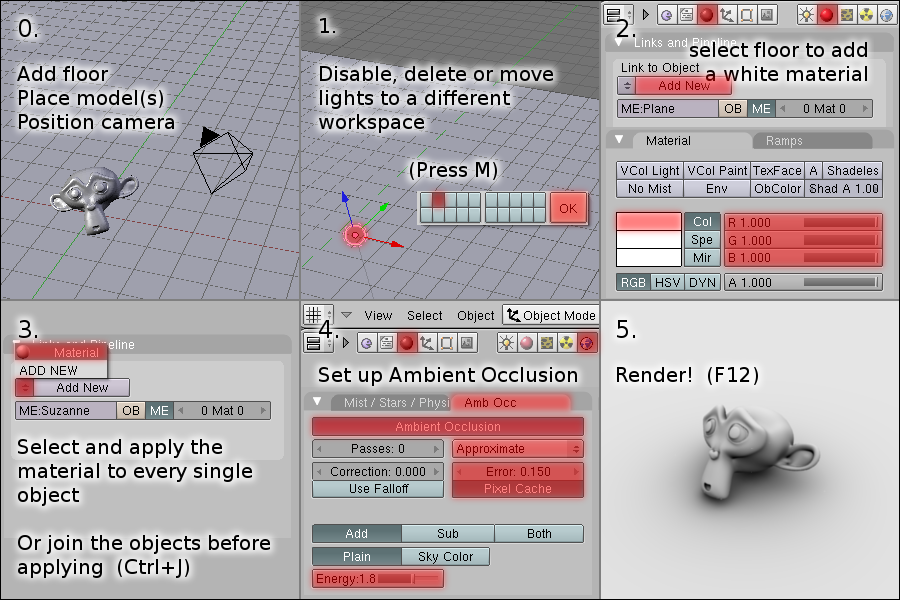900x600 pixels.
Task: Adjust the Energy 1.8 slider
Action: 378,579
